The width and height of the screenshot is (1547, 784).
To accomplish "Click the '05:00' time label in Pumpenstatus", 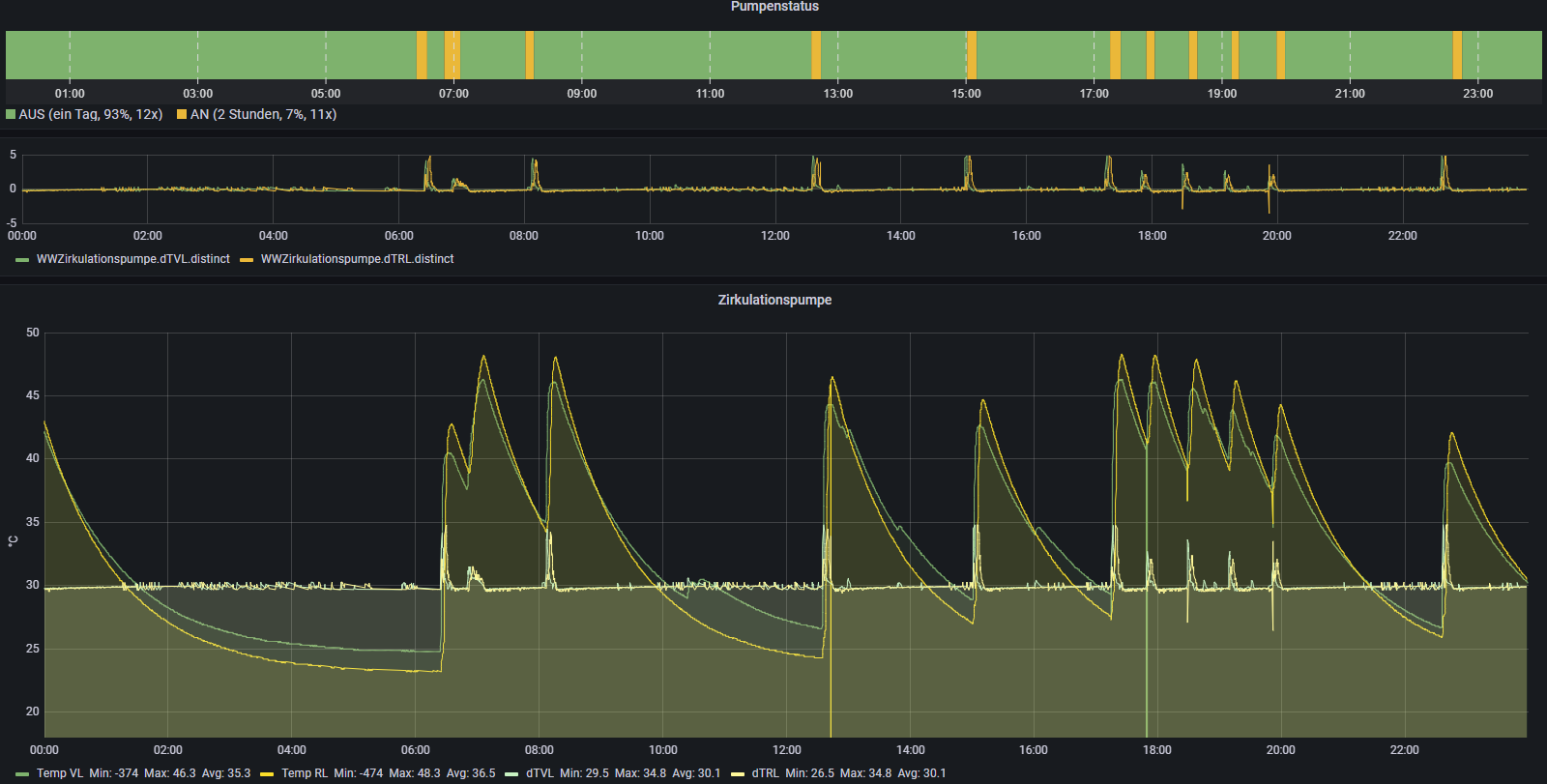I will [x=326, y=94].
